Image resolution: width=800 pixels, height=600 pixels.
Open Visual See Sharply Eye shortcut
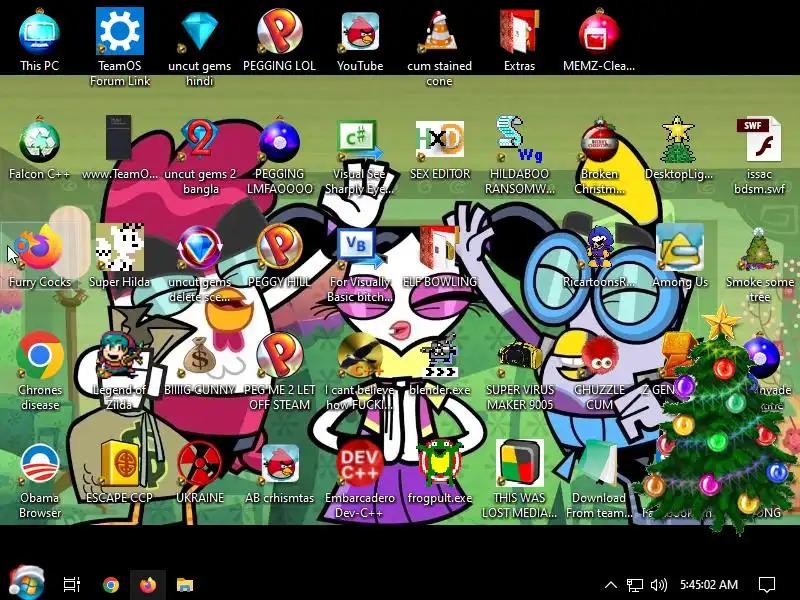(359, 140)
